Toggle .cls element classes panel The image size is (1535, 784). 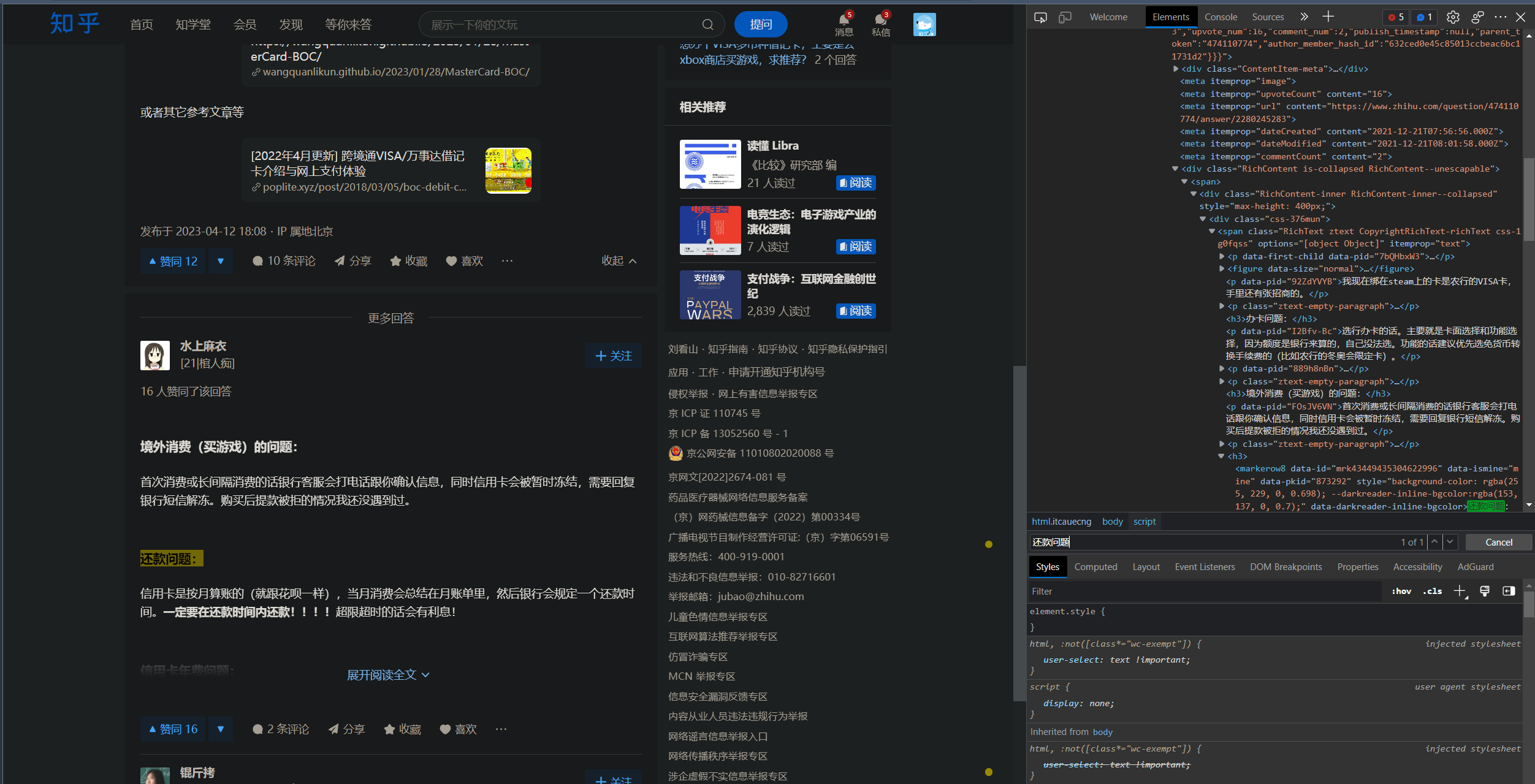pyautogui.click(x=1432, y=592)
